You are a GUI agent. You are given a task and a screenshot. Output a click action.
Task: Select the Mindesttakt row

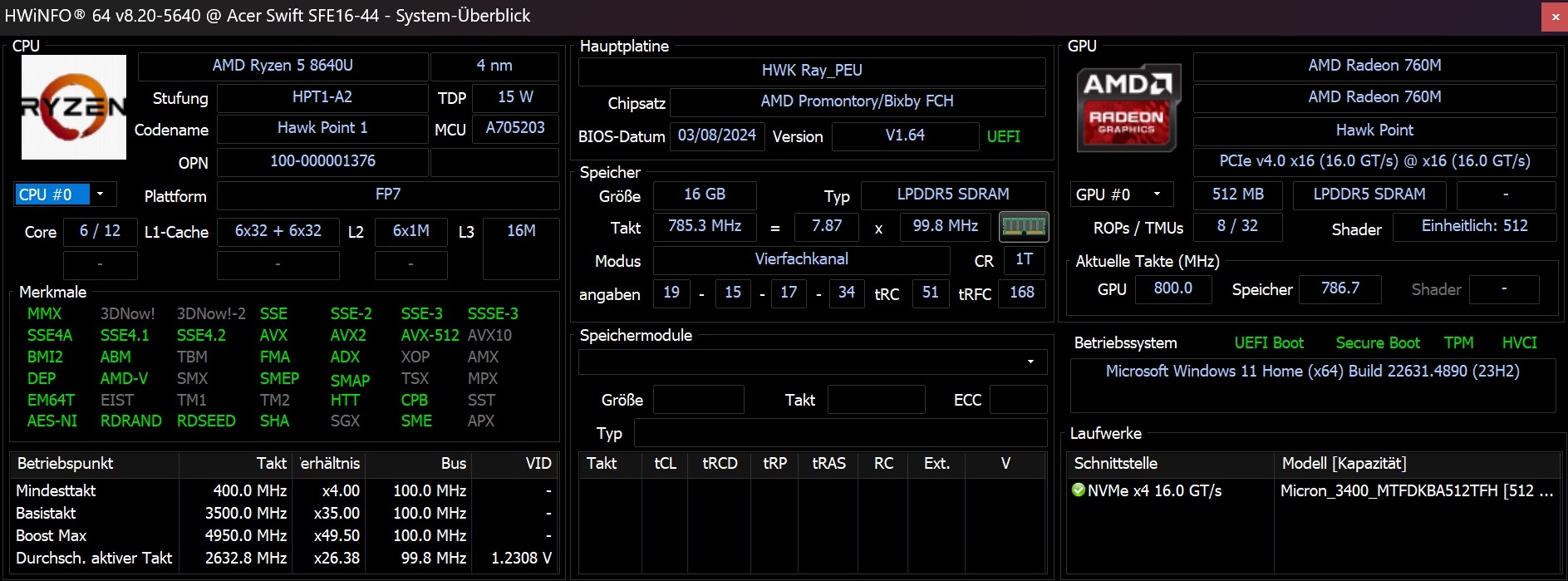tap(283, 491)
